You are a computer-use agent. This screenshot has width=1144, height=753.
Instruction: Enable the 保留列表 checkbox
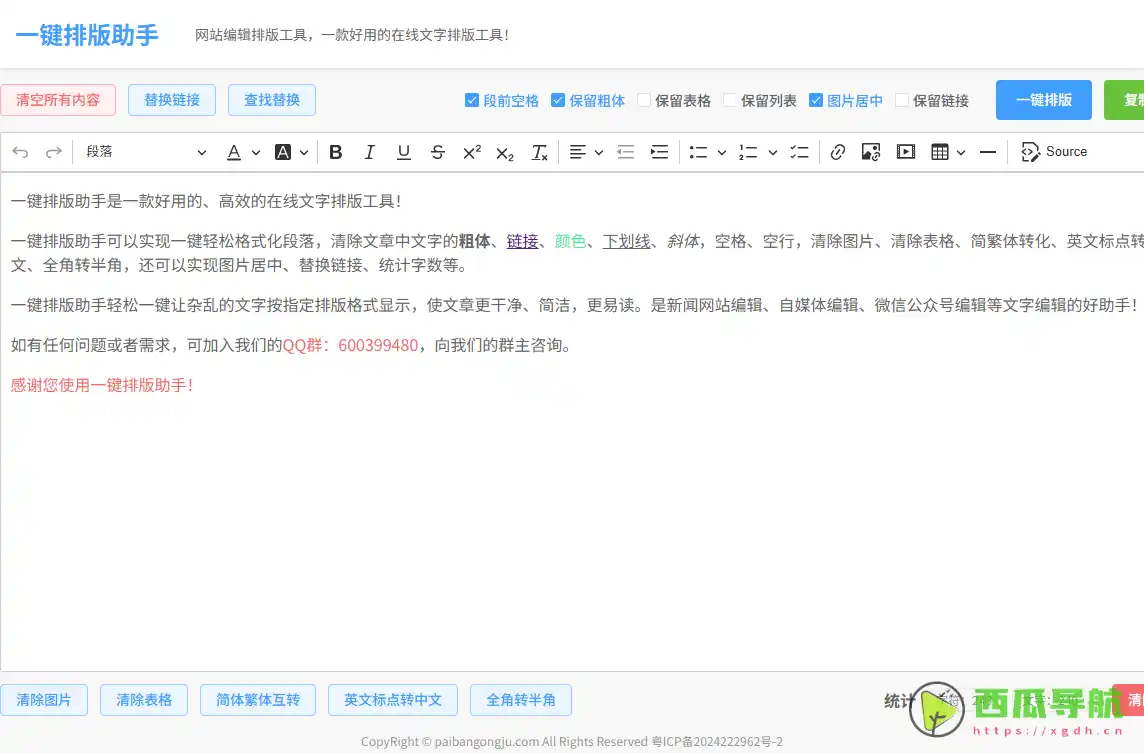[730, 100]
